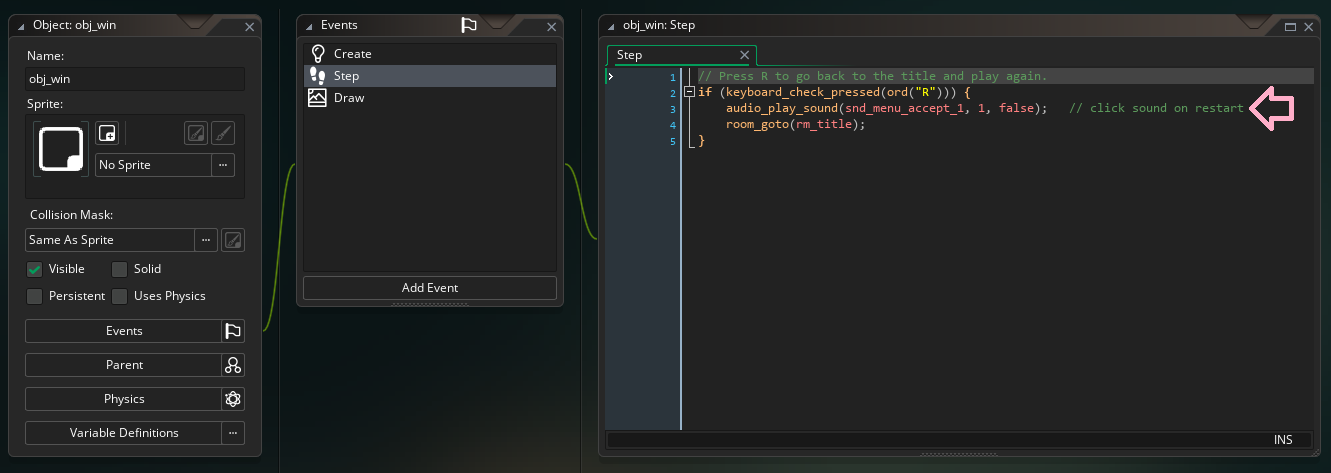This screenshot has height=473, width=1331.
Task: Collapse the obj_win: Step window triangle
Action: (x=611, y=26)
